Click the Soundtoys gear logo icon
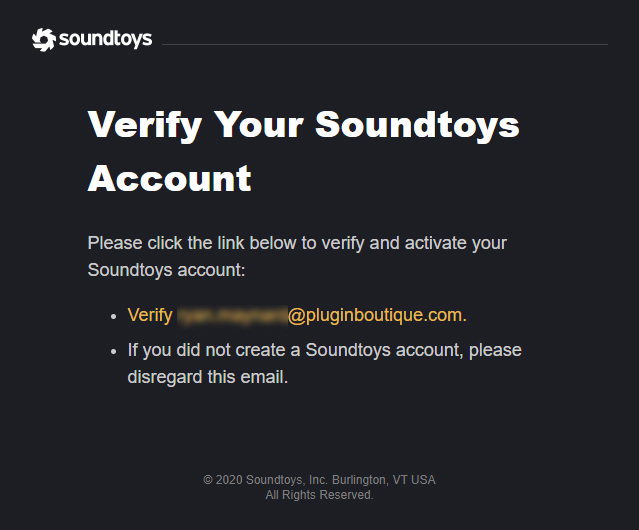The height and width of the screenshot is (530, 639). (x=43, y=39)
